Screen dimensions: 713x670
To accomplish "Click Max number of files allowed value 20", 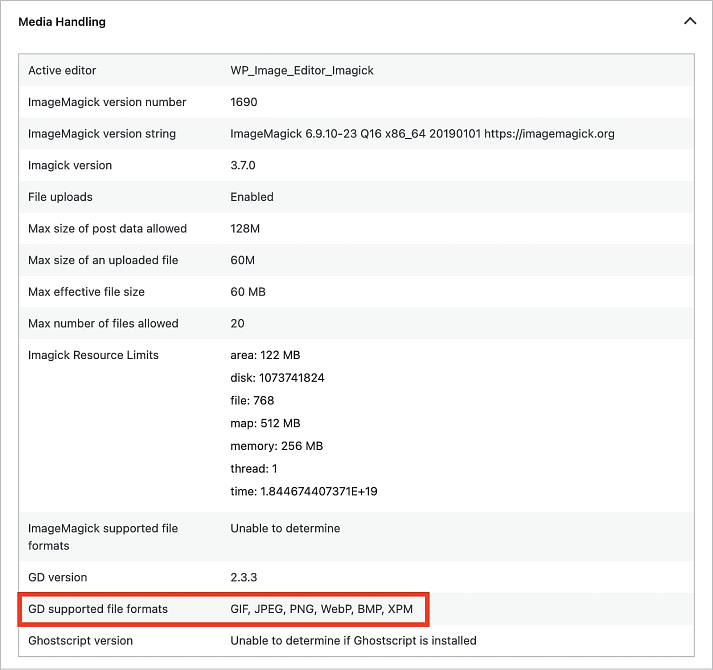I will (237, 324).
